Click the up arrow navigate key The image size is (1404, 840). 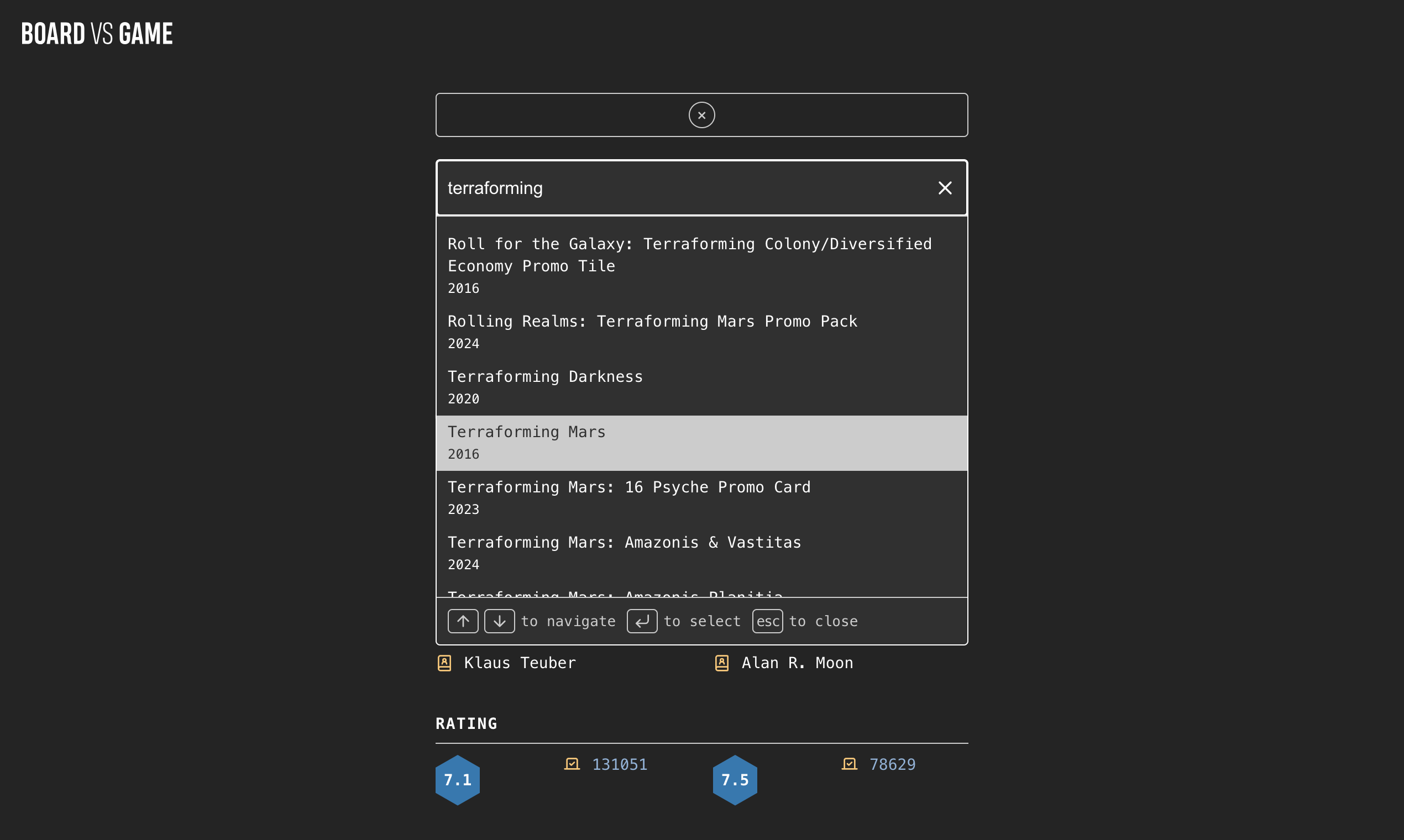463,621
